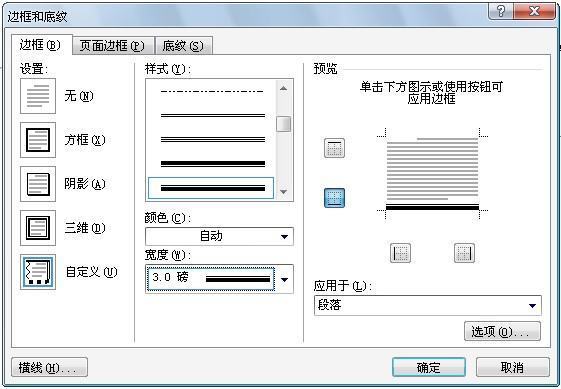This screenshot has height=389, width=561.
Task: Click the 自定义 (Custom) border setting icon
Action: tap(38, 272)
